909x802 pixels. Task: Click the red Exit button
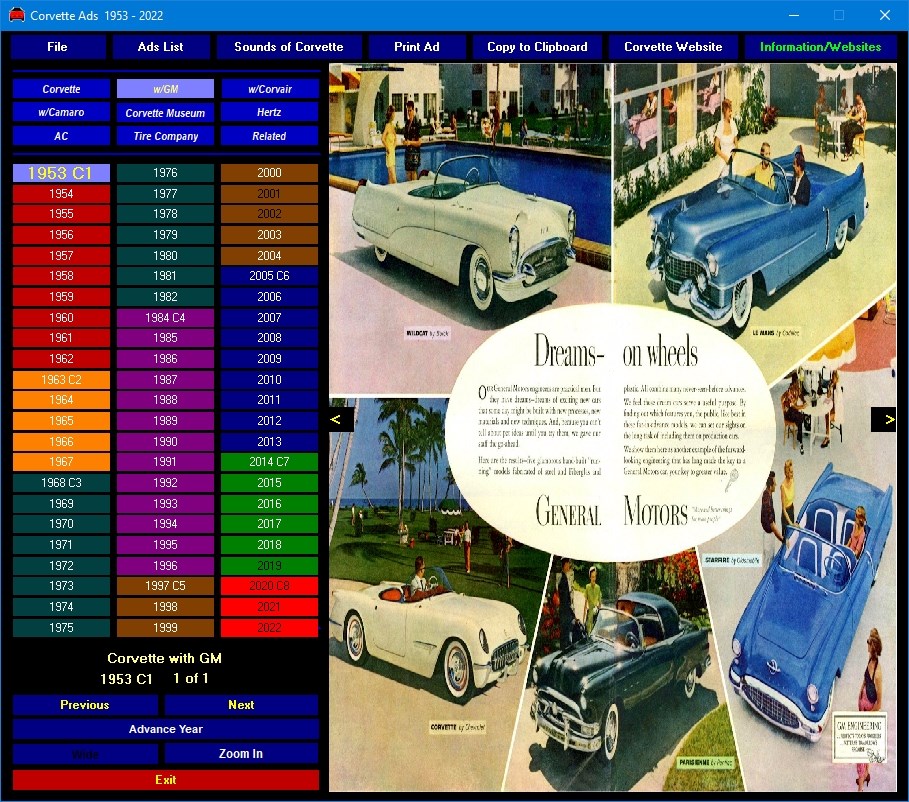coord(166,779)
